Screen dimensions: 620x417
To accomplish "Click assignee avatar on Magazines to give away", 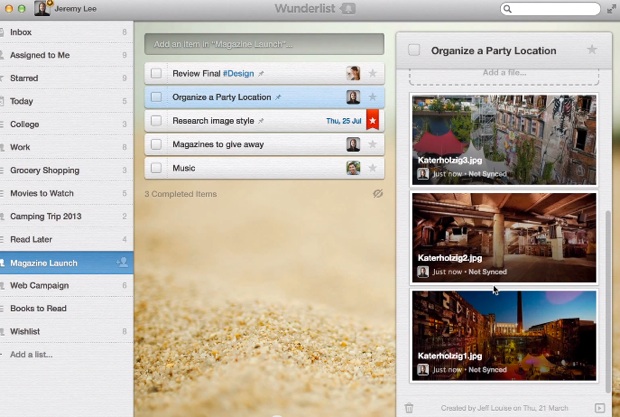I will [x=353, y=144].
